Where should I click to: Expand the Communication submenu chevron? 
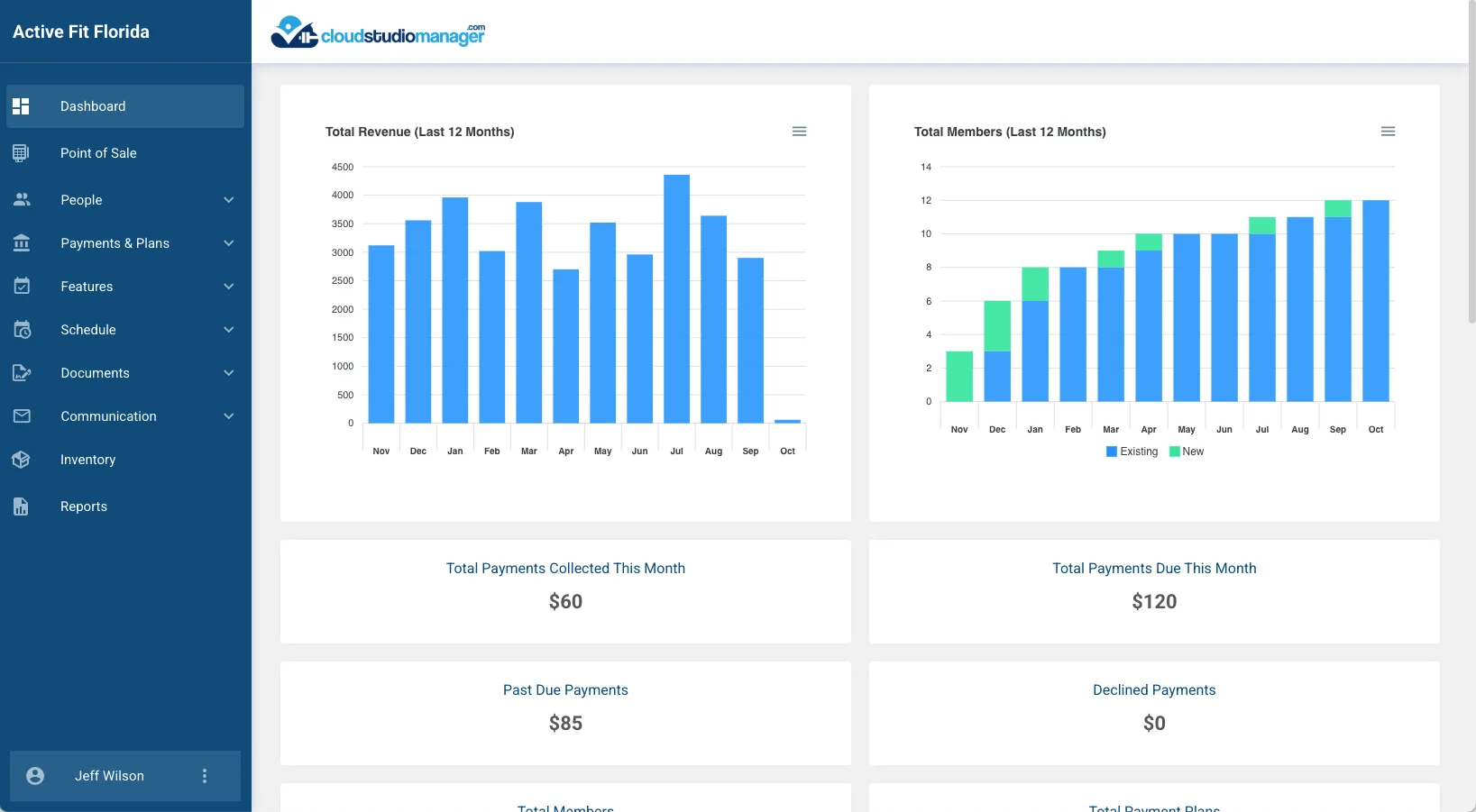pos(229,416)
